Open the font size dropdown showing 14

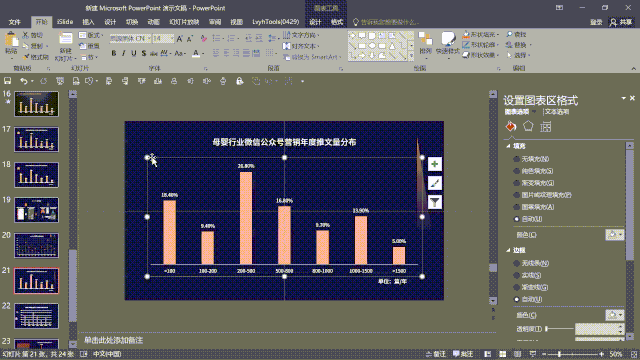coord(172,38)
